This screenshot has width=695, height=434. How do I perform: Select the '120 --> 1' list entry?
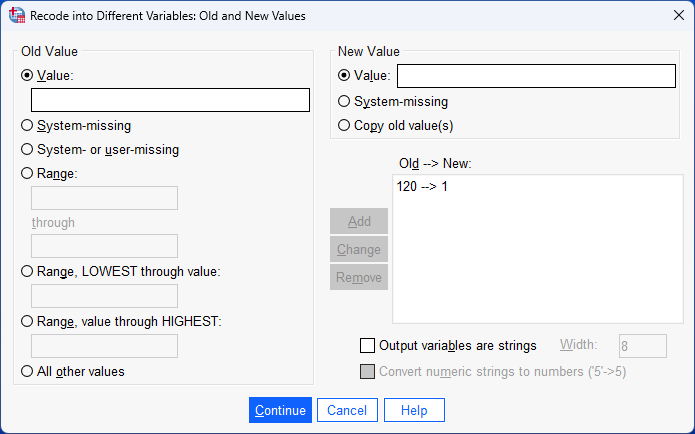pyautogui.click(x=422, y=187)
